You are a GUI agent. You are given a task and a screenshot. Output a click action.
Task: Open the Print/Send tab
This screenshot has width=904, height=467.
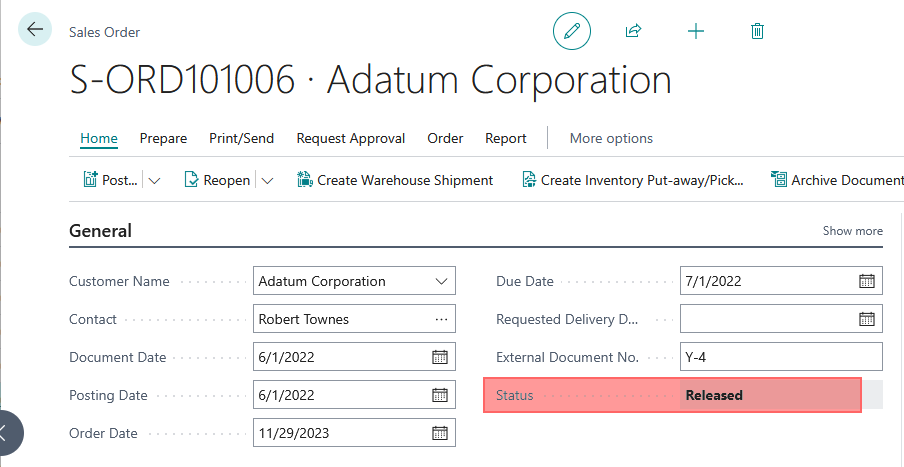[241, 138]
